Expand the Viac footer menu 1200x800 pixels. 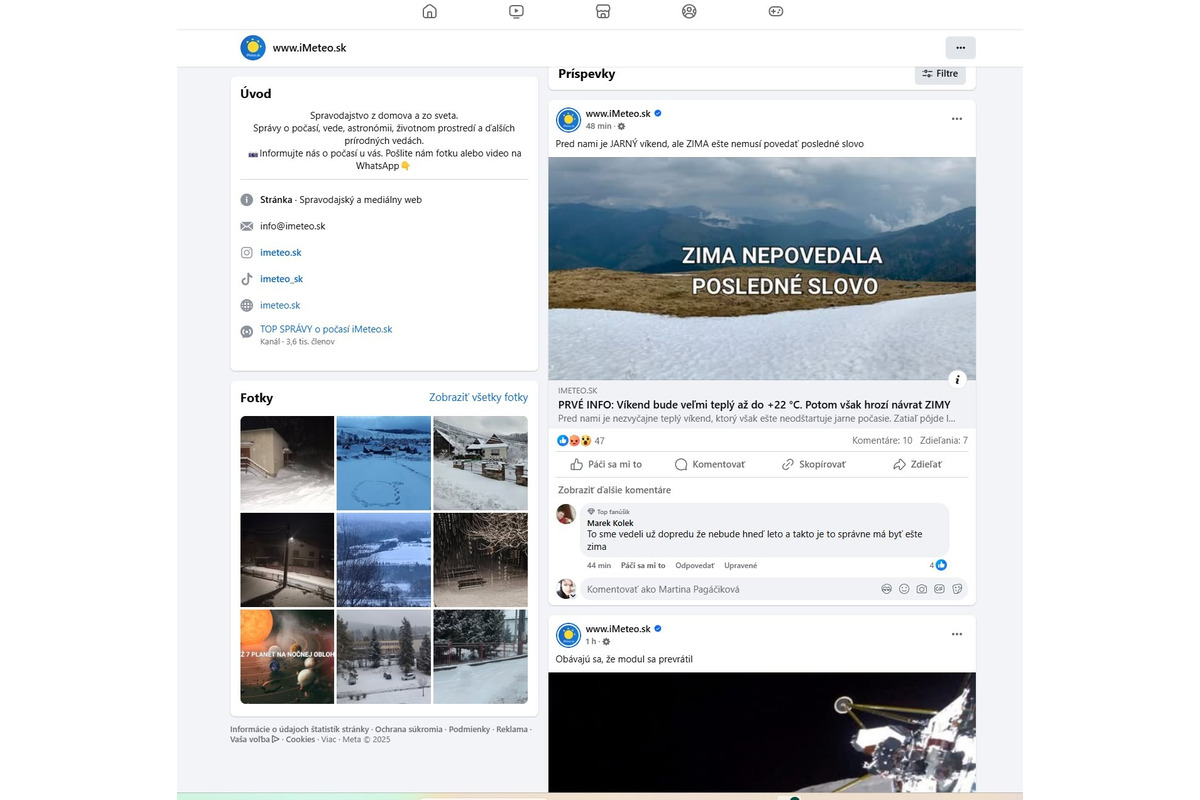coord(328,739)
